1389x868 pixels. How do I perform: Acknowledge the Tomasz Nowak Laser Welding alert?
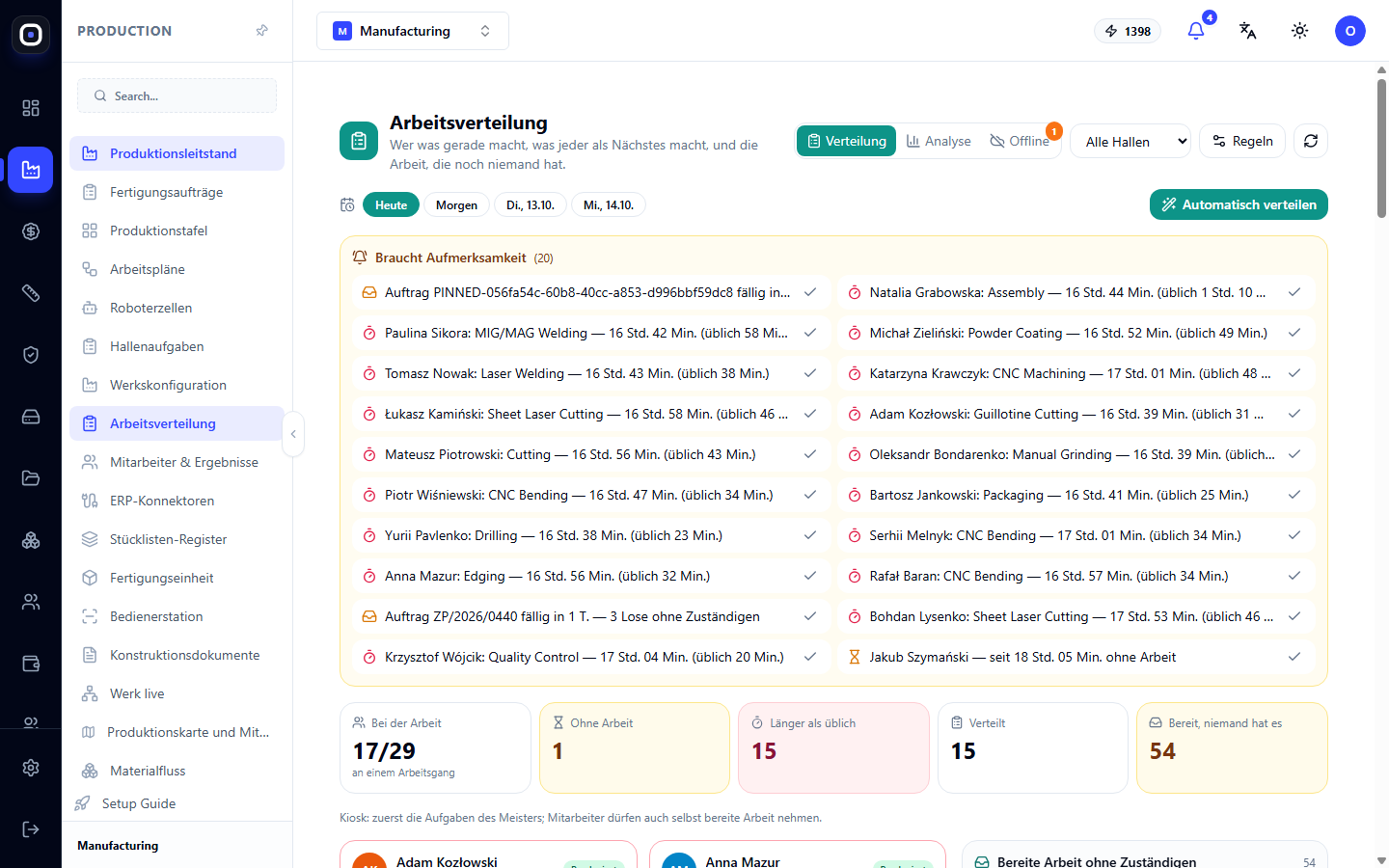coord(810,373)
